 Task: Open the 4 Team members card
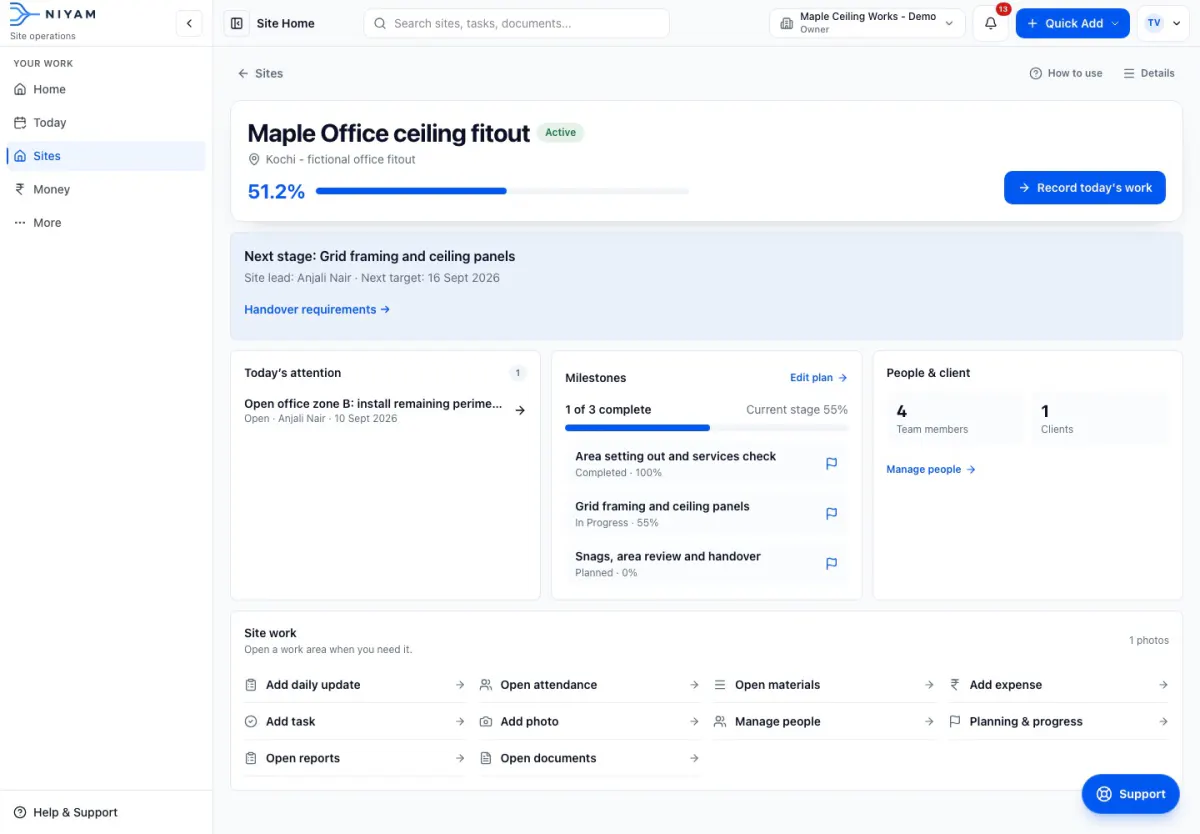[955, 419]
